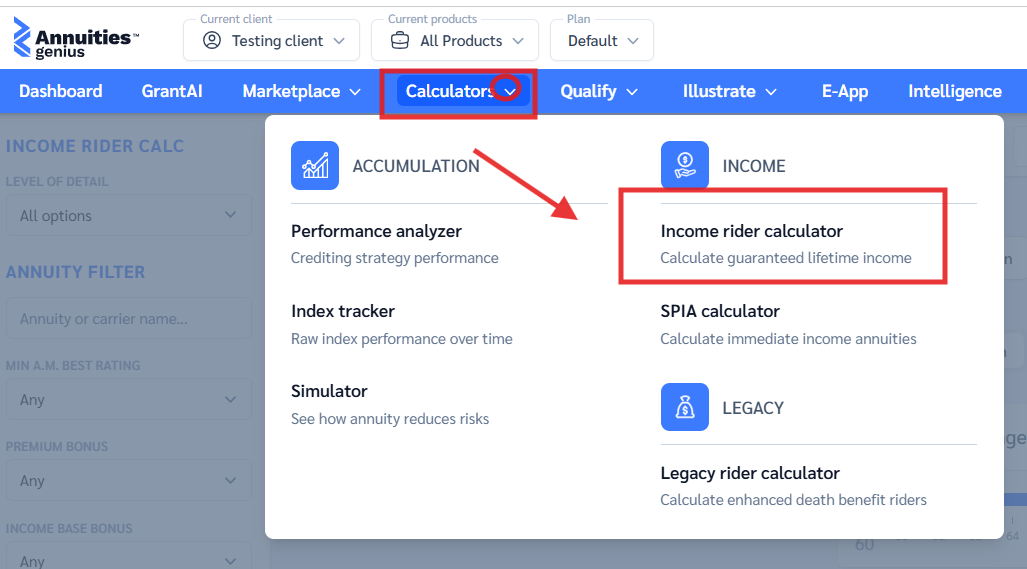Click the briefcase icon in Current products
The width and height of the screenshot is (1027, 569).
[400, 41]
